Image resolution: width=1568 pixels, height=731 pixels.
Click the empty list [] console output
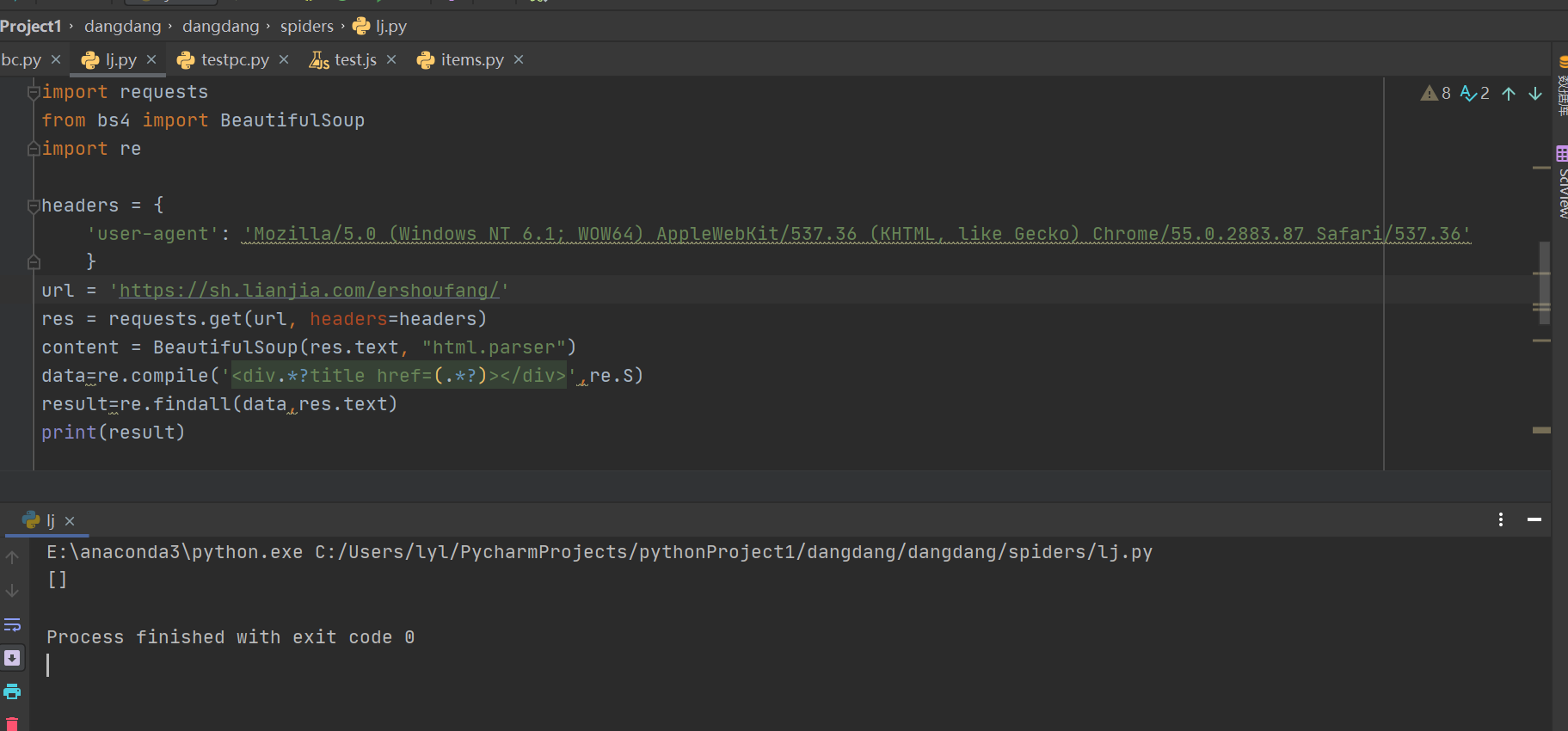click(57, 580)
